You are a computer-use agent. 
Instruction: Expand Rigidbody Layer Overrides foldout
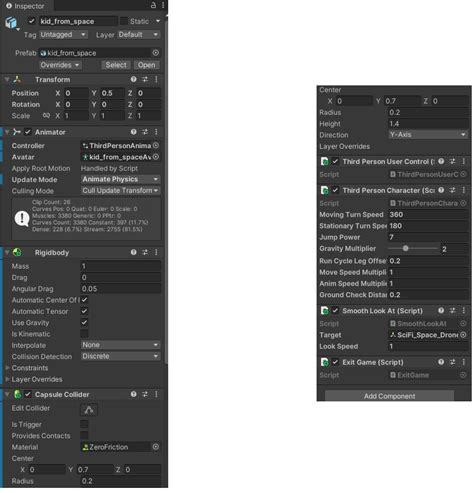pos(7,379)
